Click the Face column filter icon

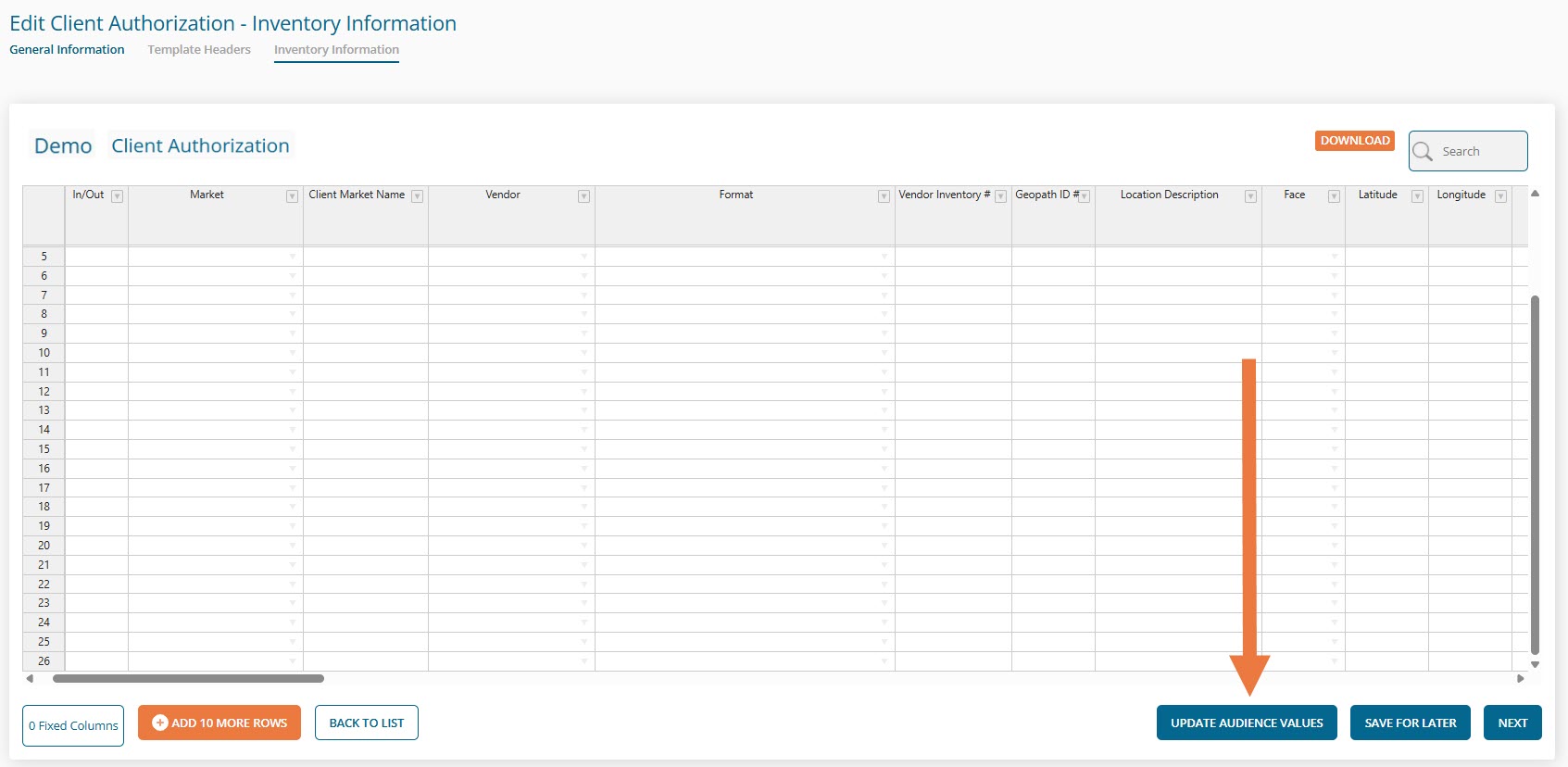1334,196
